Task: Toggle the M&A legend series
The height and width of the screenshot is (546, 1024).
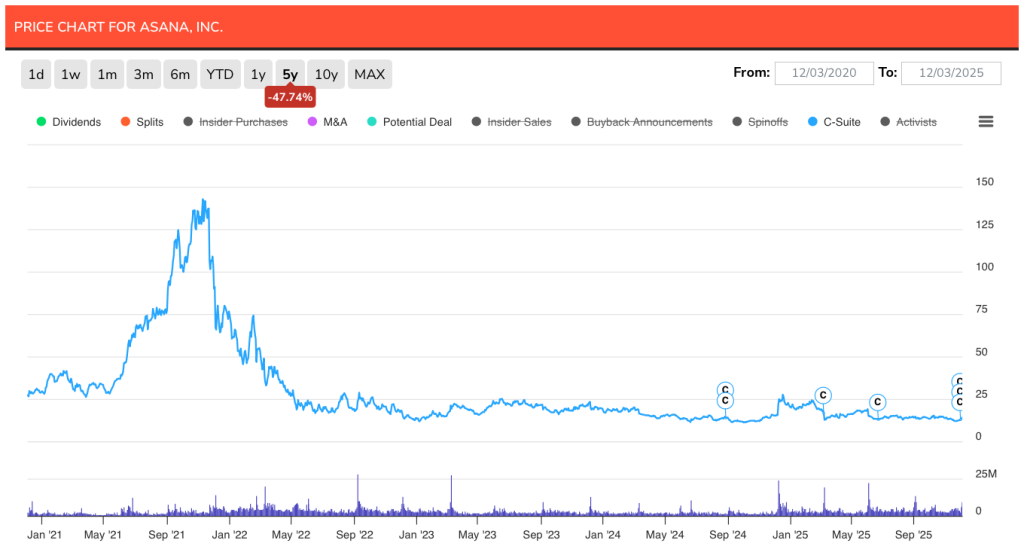Action: pyautogui.click(x=327, y=122)
